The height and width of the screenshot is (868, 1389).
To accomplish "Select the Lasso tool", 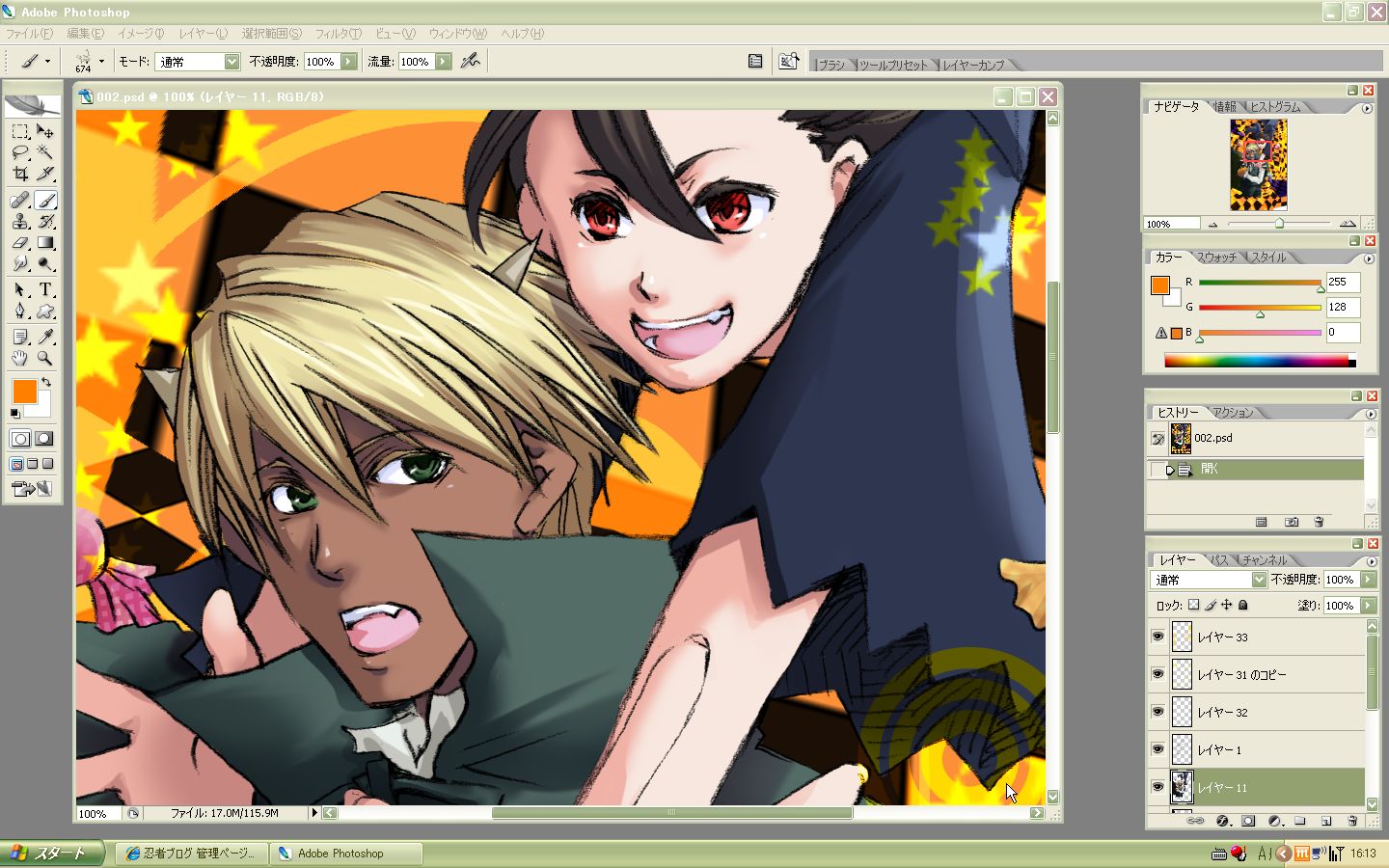I will 20,152.
